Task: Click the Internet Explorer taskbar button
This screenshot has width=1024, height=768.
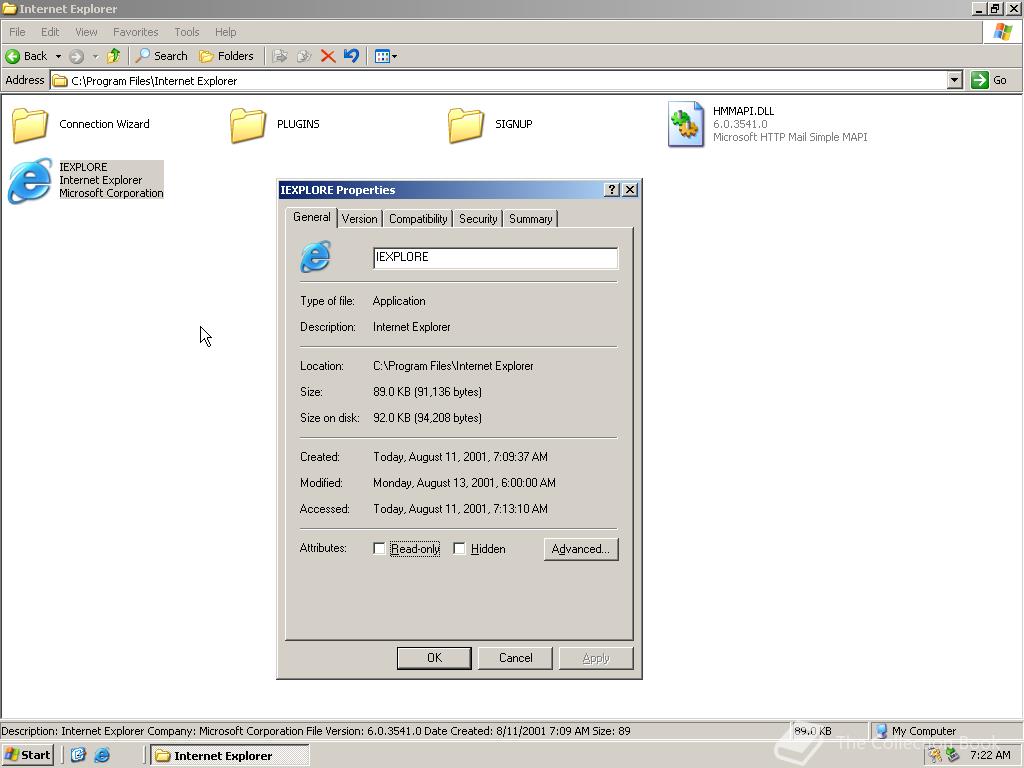Action: coord(229,756)
